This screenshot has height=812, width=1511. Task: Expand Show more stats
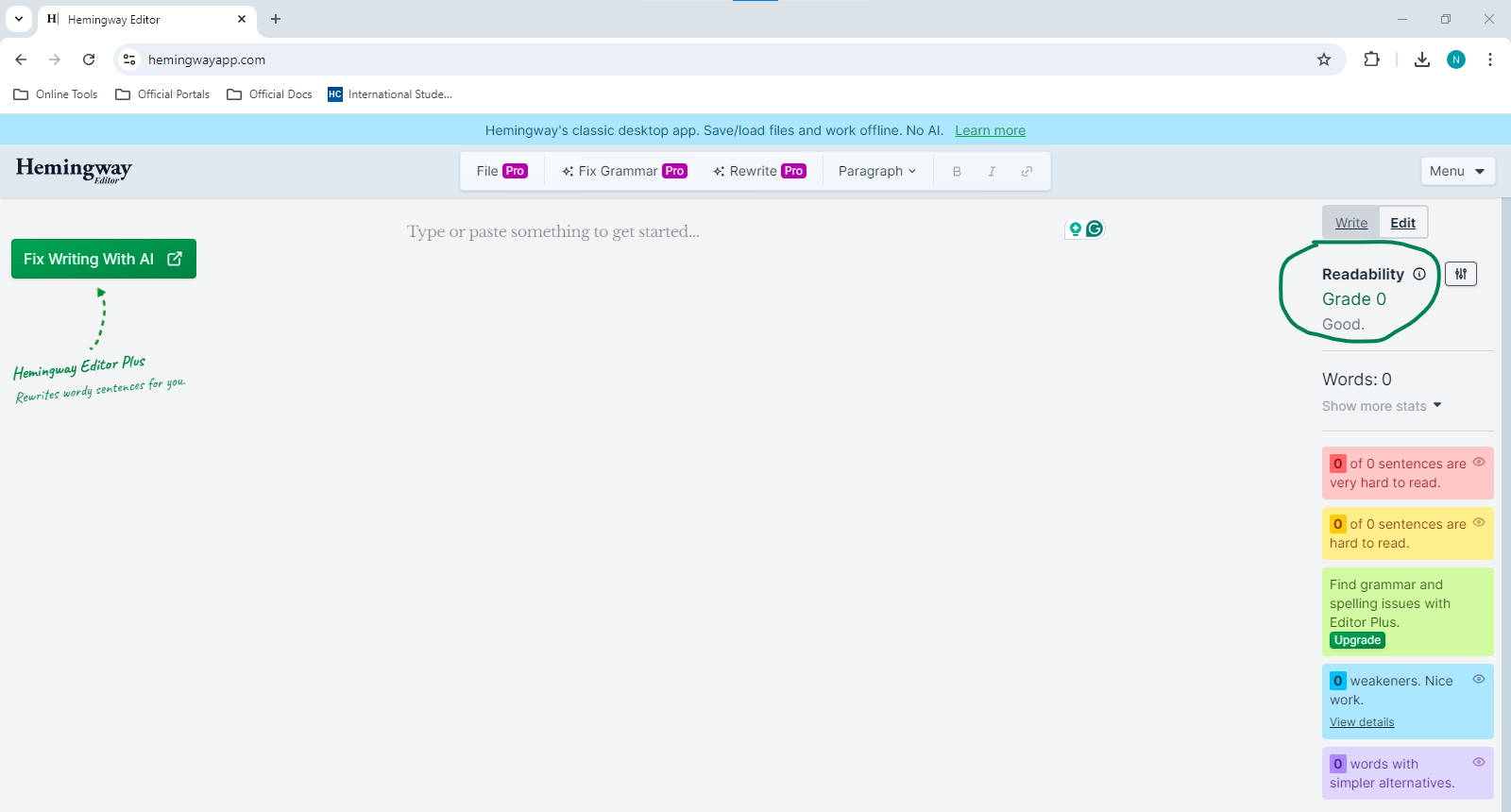pos(1382,406)
